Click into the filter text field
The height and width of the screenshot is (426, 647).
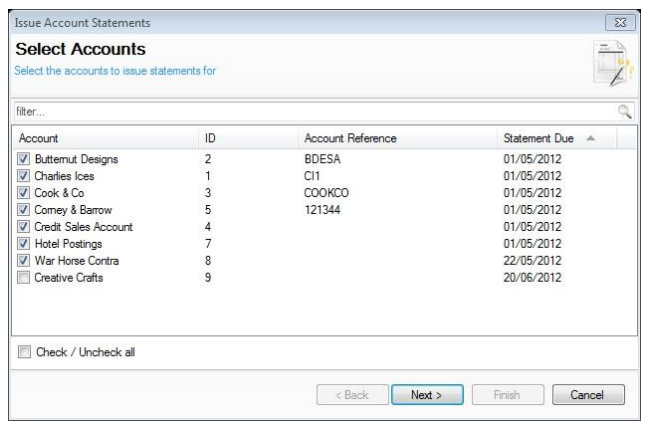[300, 112]
